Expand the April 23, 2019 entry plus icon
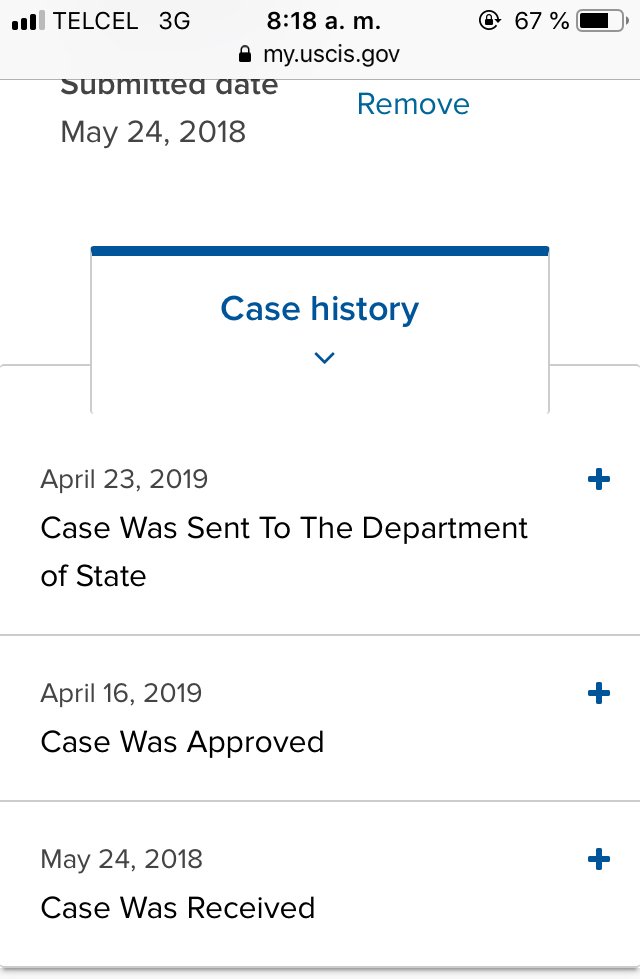 (x=598, y=480)
